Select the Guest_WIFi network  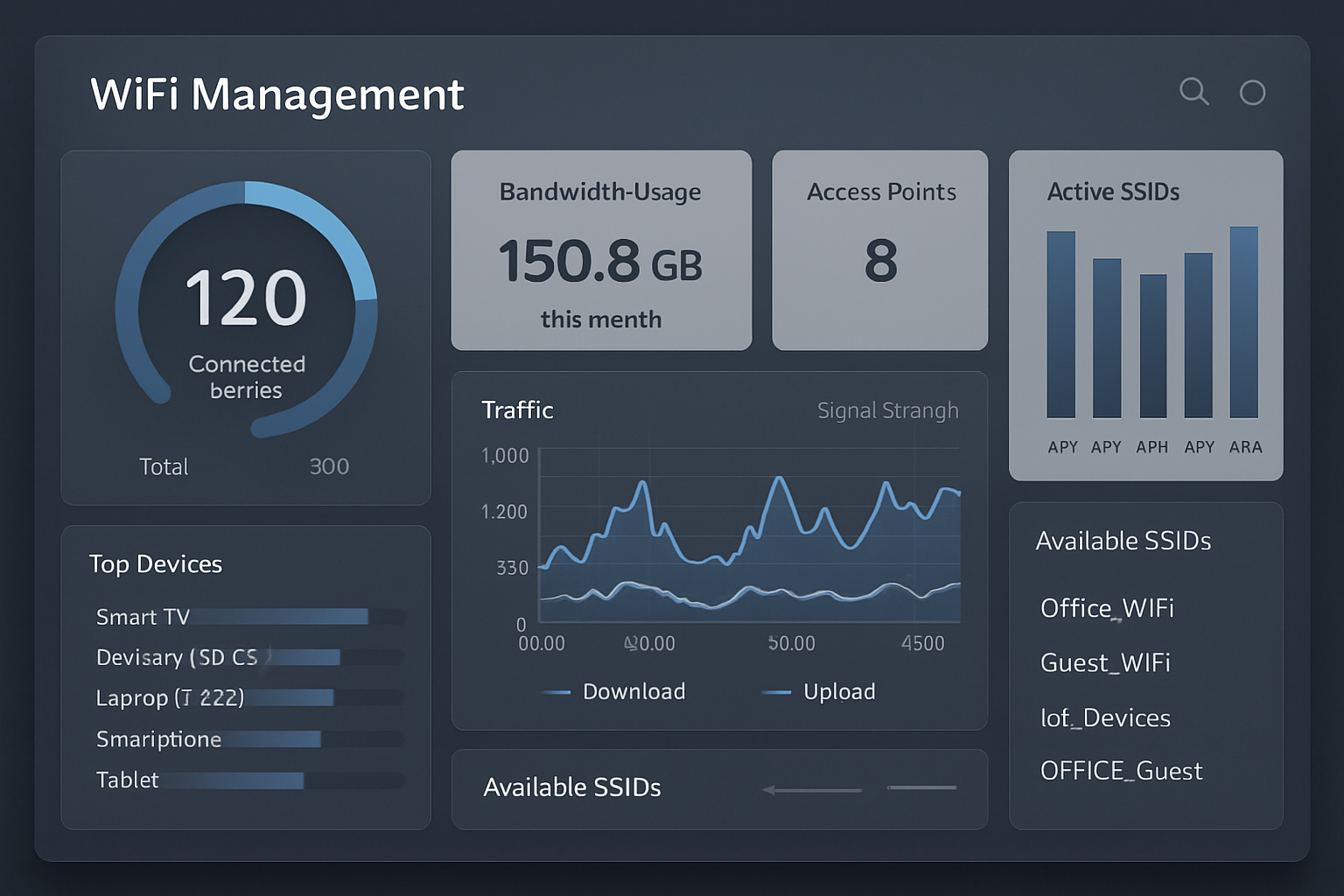(x=1105, y=662)
